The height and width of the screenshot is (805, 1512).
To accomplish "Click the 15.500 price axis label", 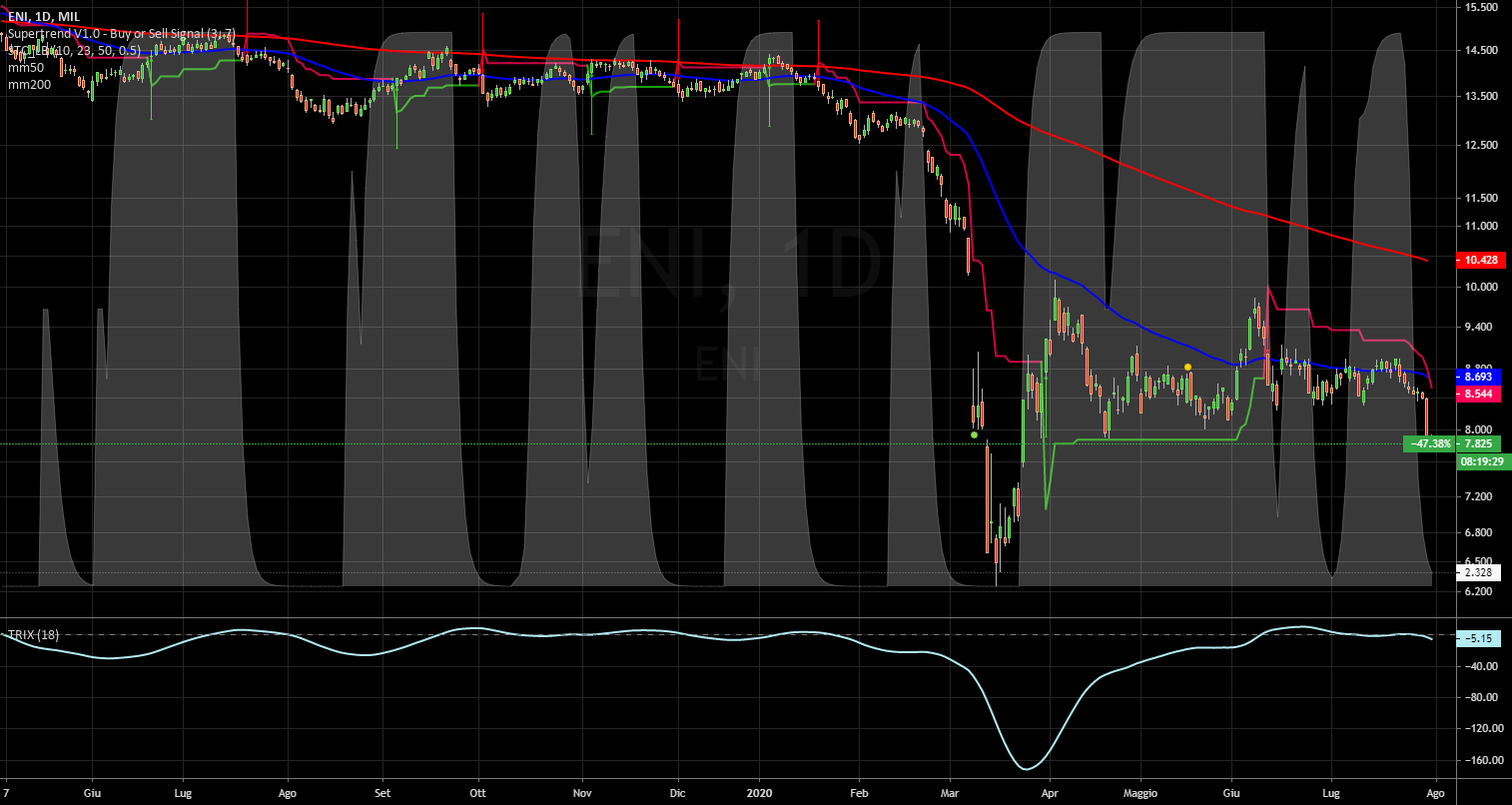I will pos(1481,7).
